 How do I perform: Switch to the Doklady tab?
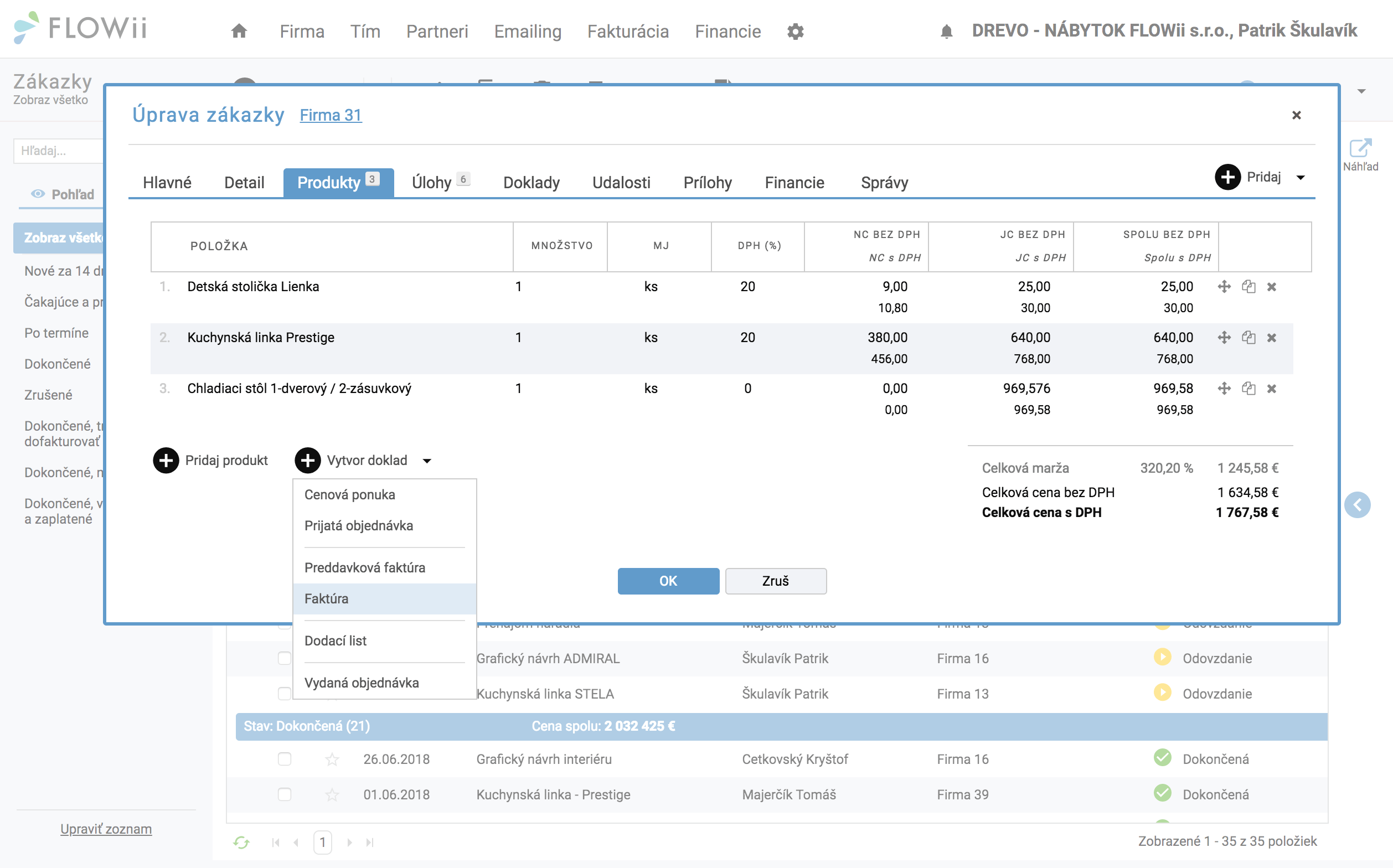[x=531, y=183]
